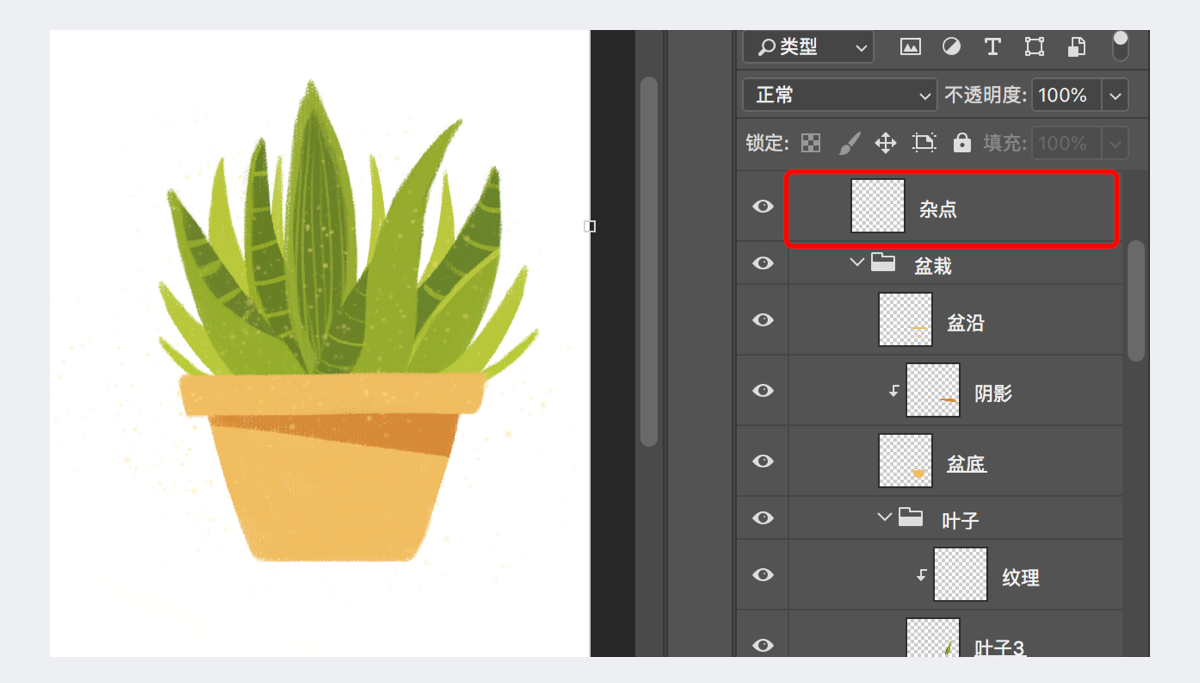Click the 阴影 layer name
The height and width of the screenshot is (683, 1200).
coord(993,394)
